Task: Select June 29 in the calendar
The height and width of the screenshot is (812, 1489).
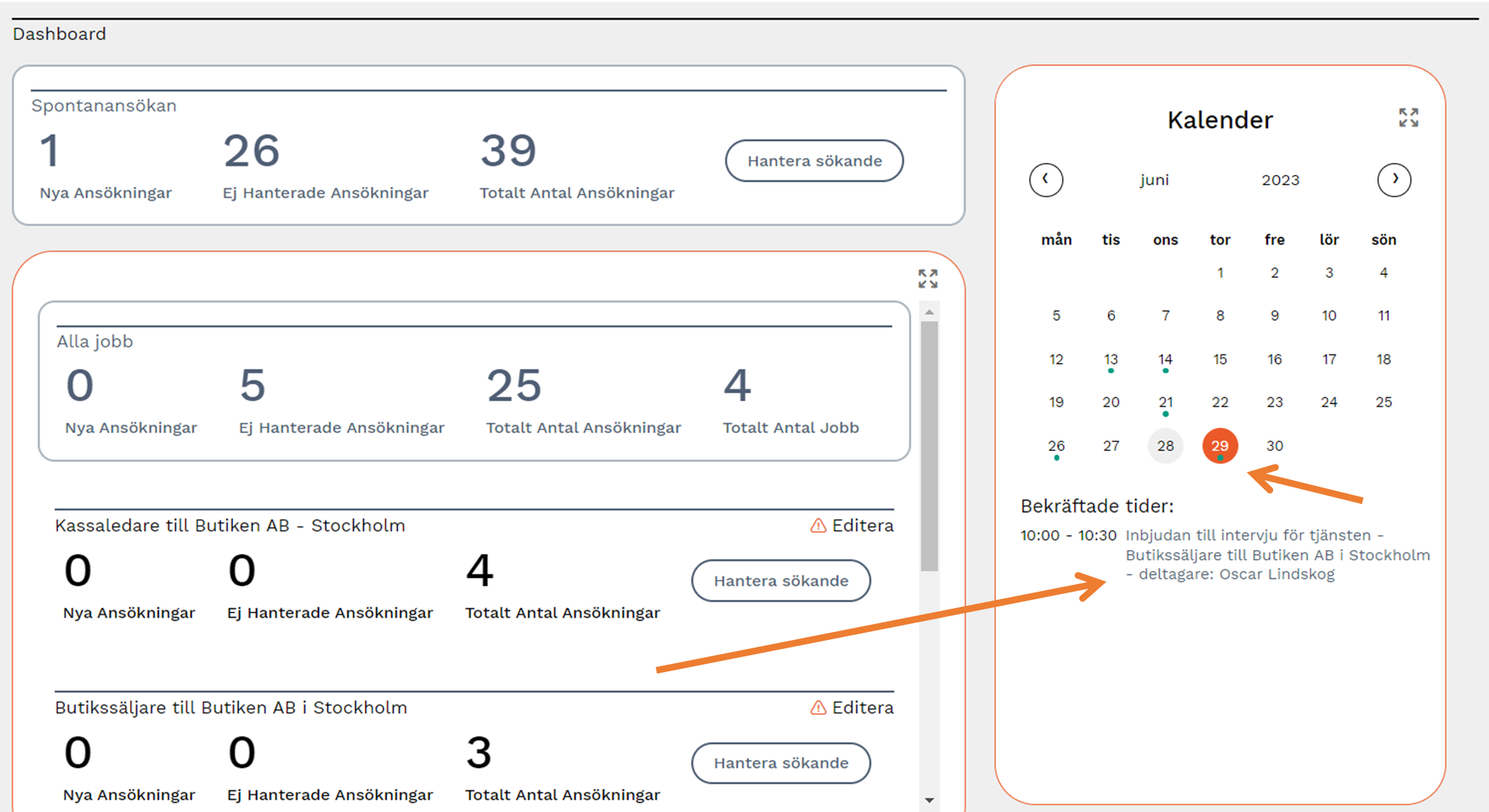Action: coord(1219,446)
